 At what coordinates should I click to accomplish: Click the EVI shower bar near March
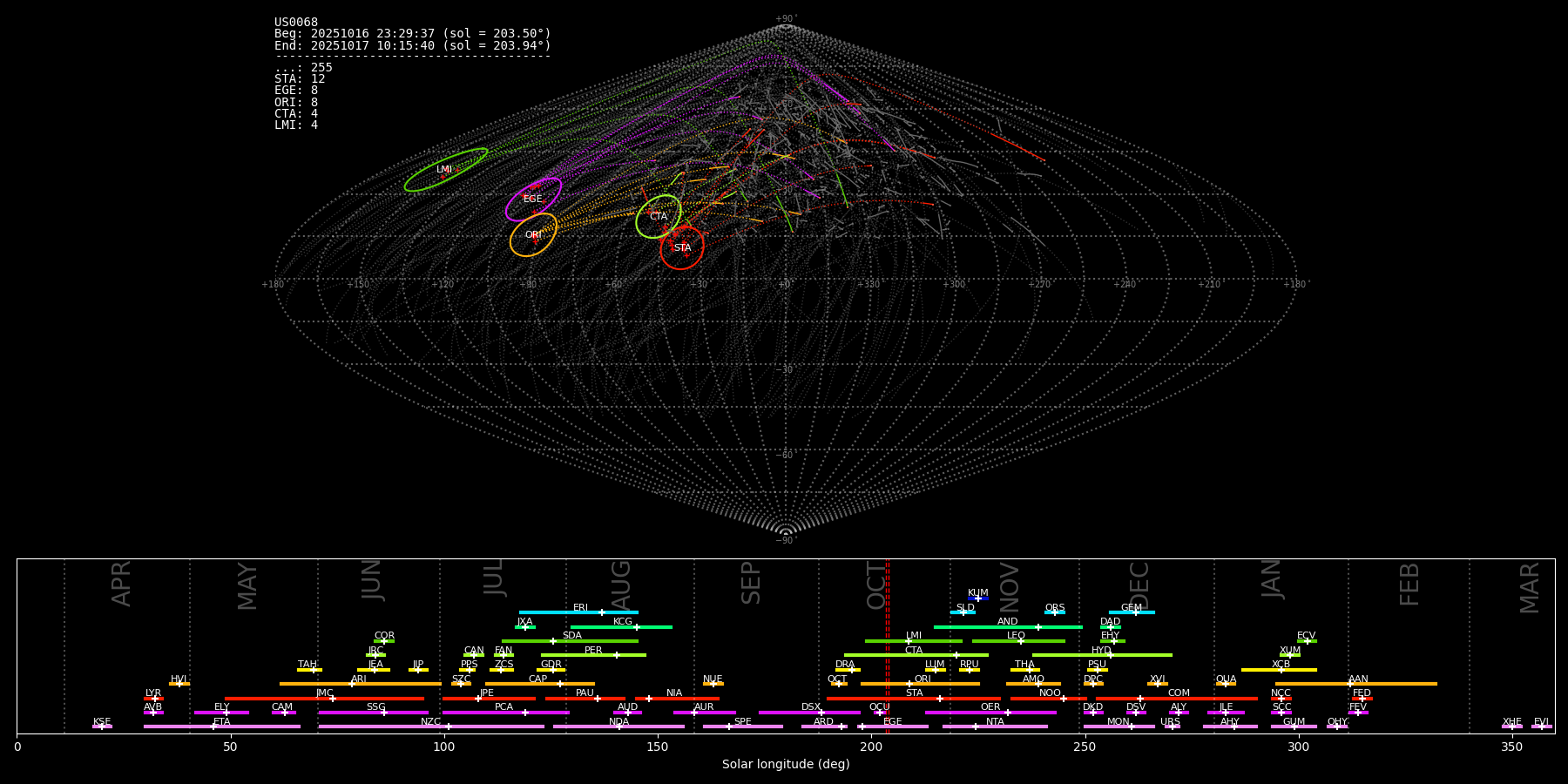(x=1541, y=727)
